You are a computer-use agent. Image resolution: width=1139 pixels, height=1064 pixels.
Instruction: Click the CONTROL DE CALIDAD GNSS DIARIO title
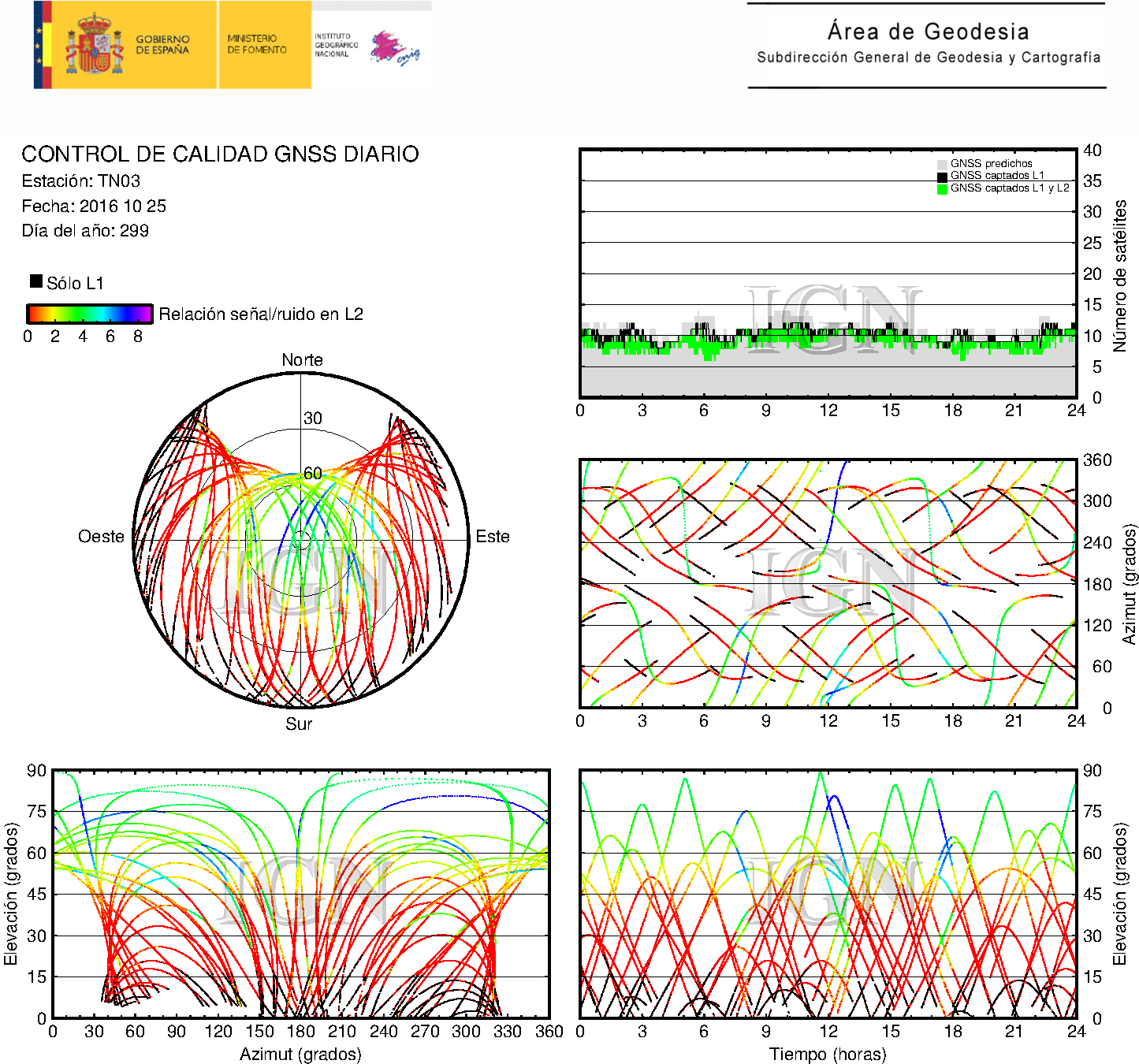coord(220,154)
